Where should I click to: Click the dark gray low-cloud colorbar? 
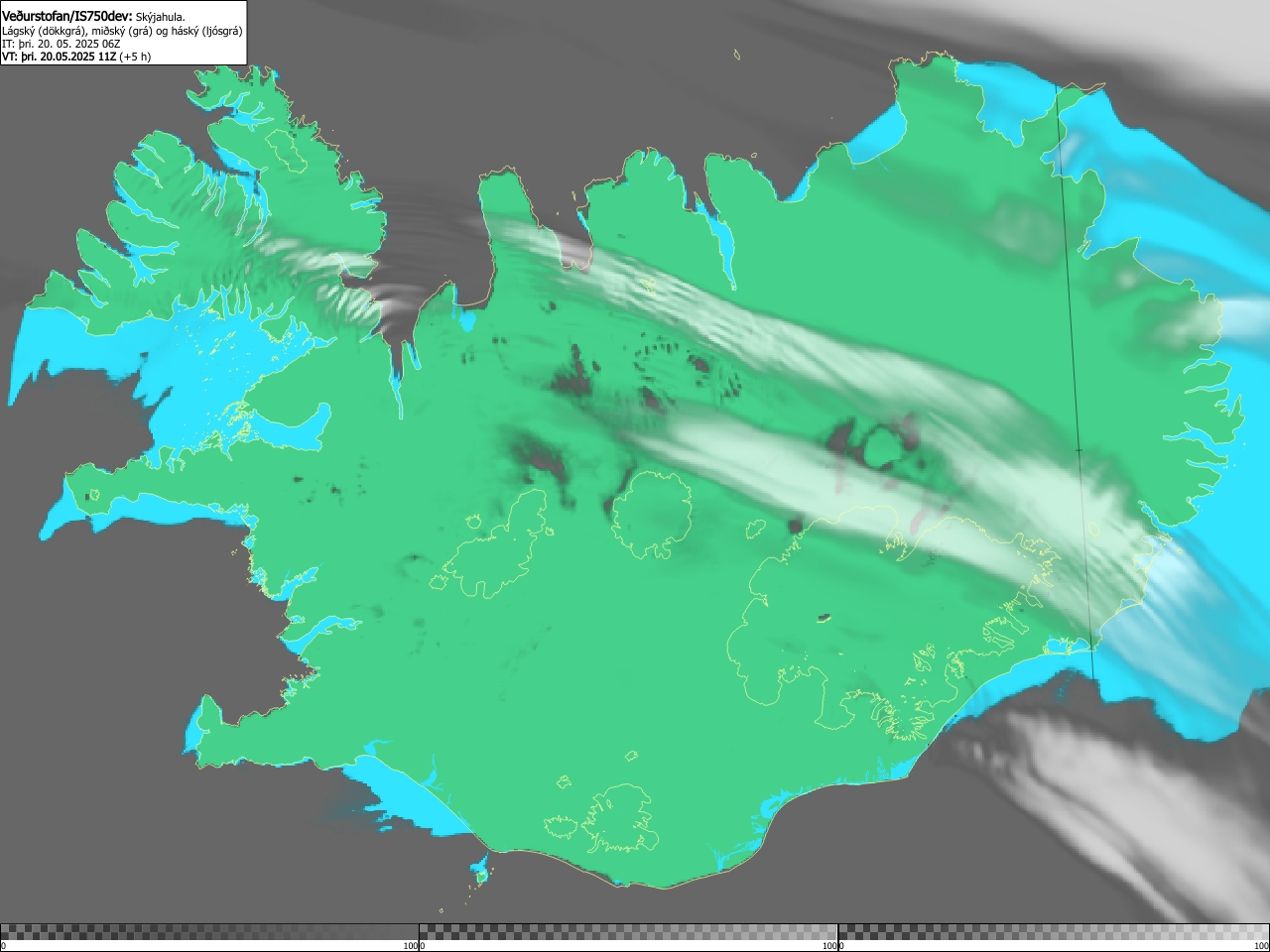pyautogui.click(x=209, y=932)
